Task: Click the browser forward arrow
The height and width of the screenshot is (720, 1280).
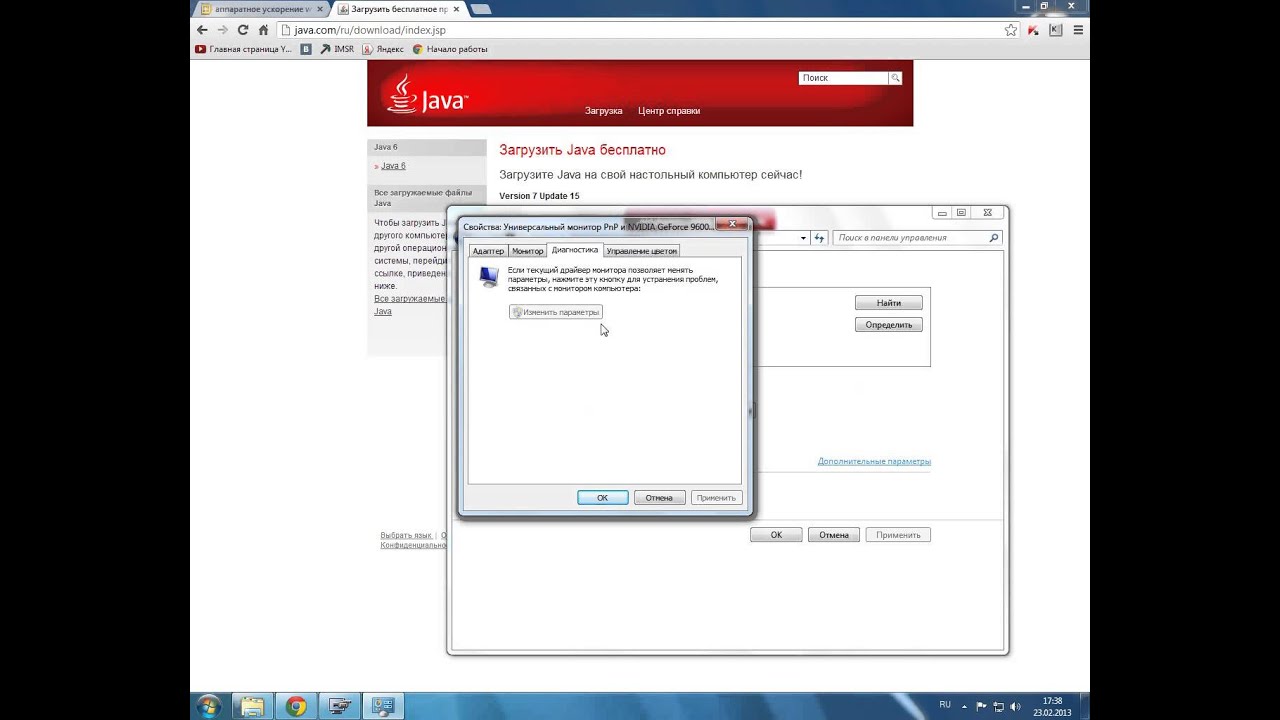Action: (222, 30)
